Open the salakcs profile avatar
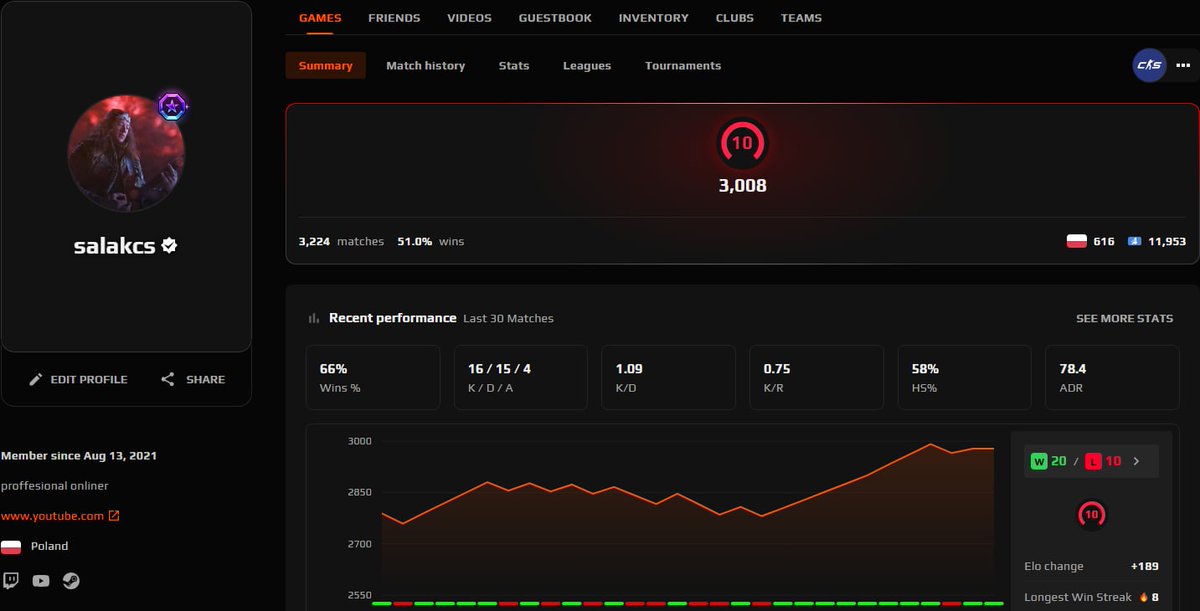The image size is (1200, 611). [x=126, y=153]
